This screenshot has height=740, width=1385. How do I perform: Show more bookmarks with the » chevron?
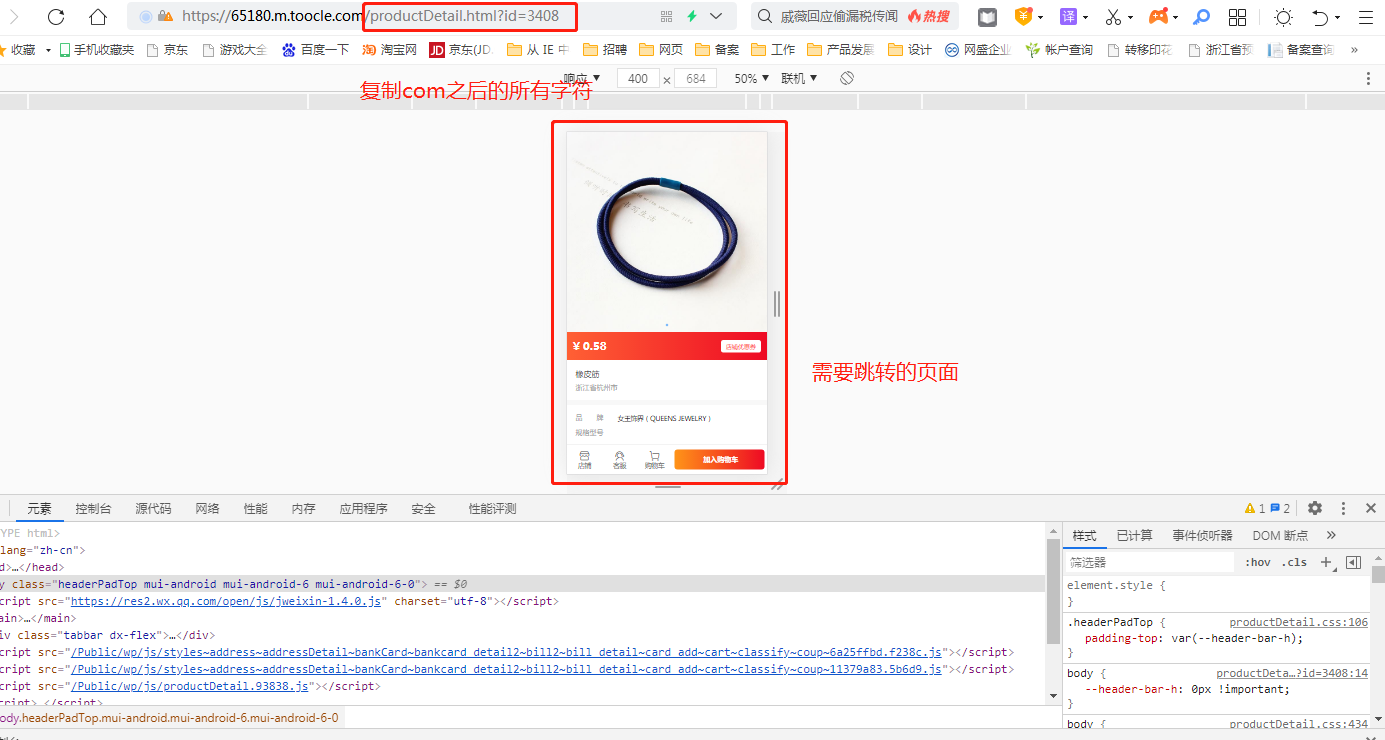click(1354, 50)
